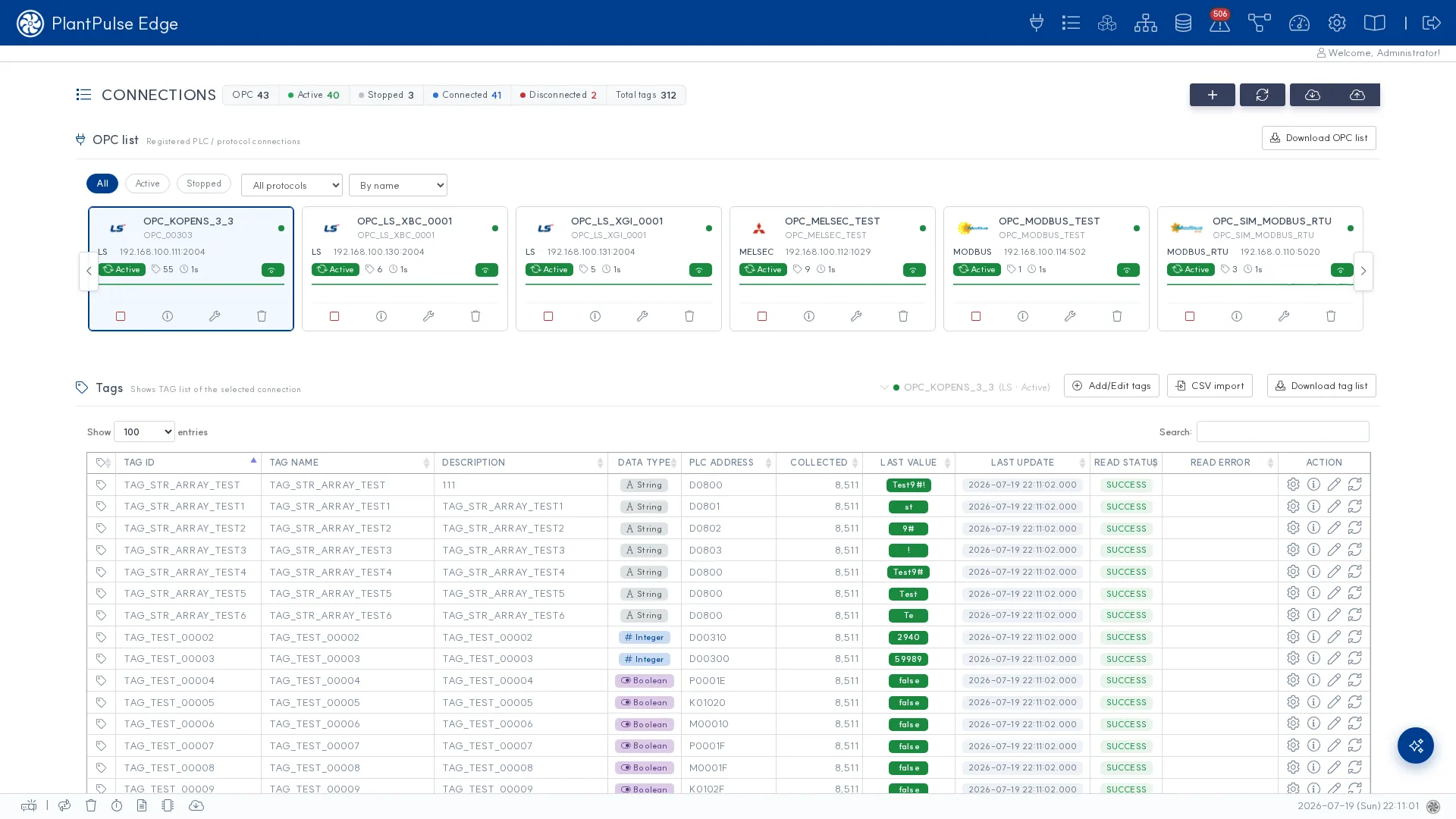Click trash icon on OPC_MELSEC_TEST card

tap(903, 316)
